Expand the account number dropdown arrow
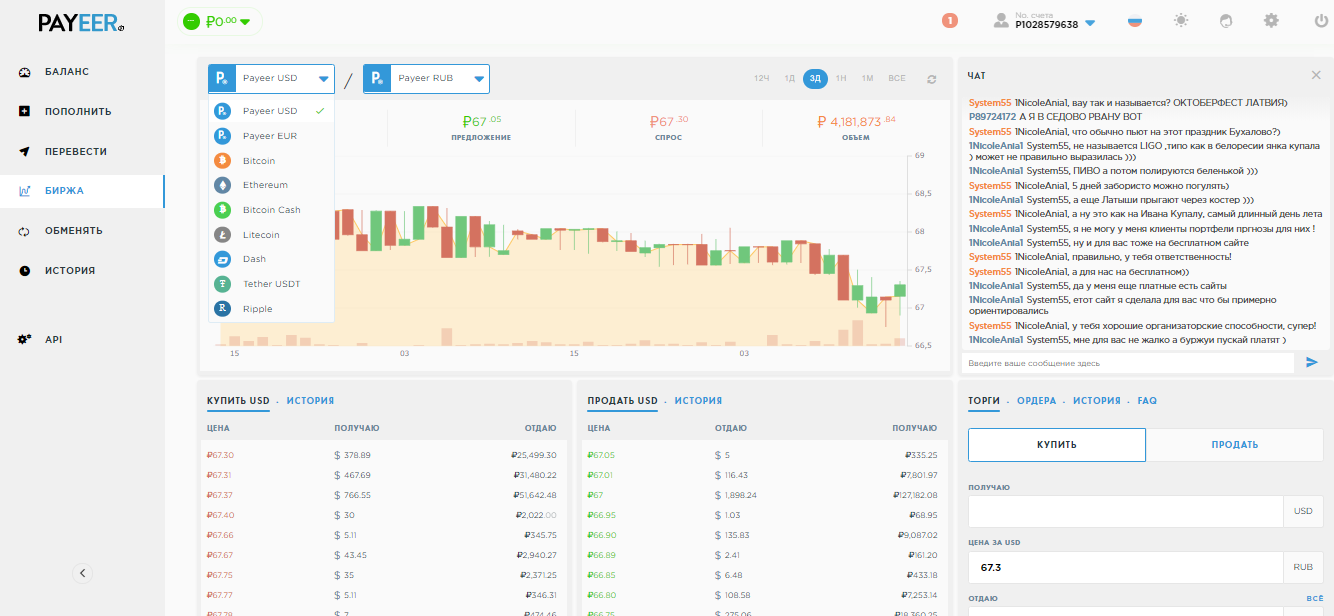 point(1090,24)
